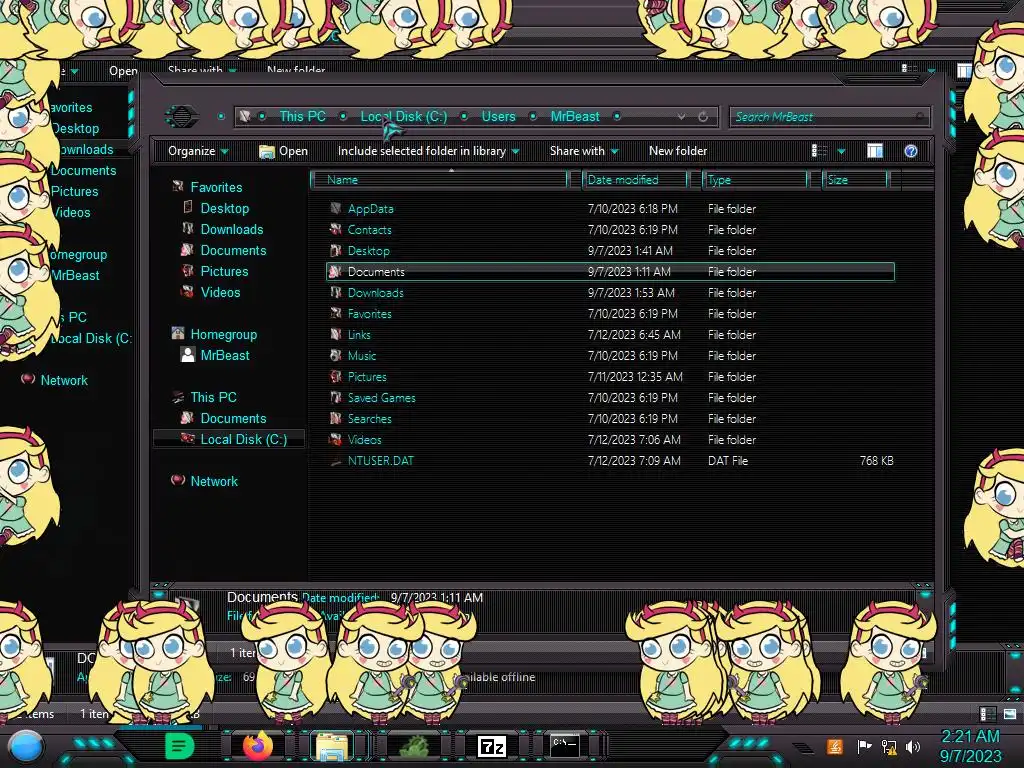Expand breadcrumb arrow after Users
This screenshot has width=1024, height=768.
[x=533, y=116]
